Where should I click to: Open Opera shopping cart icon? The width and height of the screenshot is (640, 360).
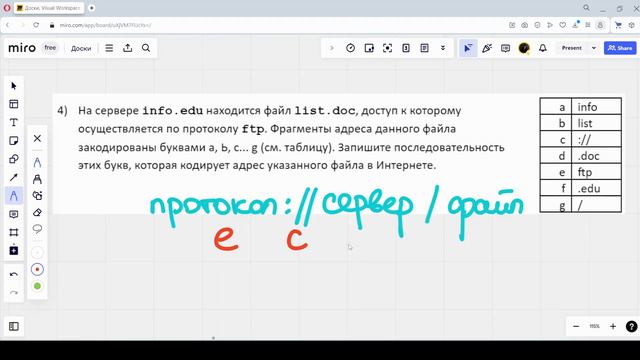coord(618,25)
